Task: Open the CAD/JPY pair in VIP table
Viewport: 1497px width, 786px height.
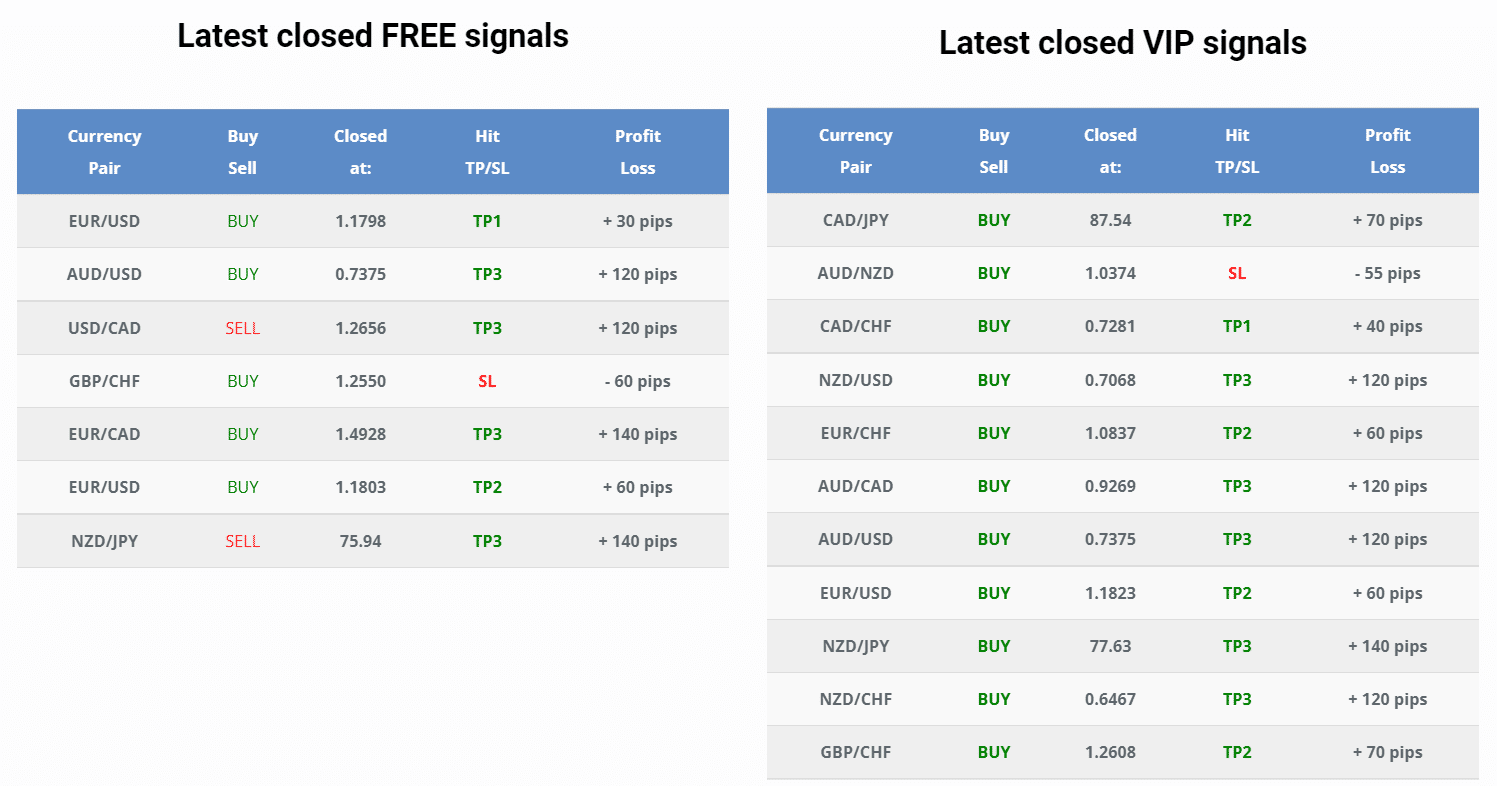Action: (855, 220)
